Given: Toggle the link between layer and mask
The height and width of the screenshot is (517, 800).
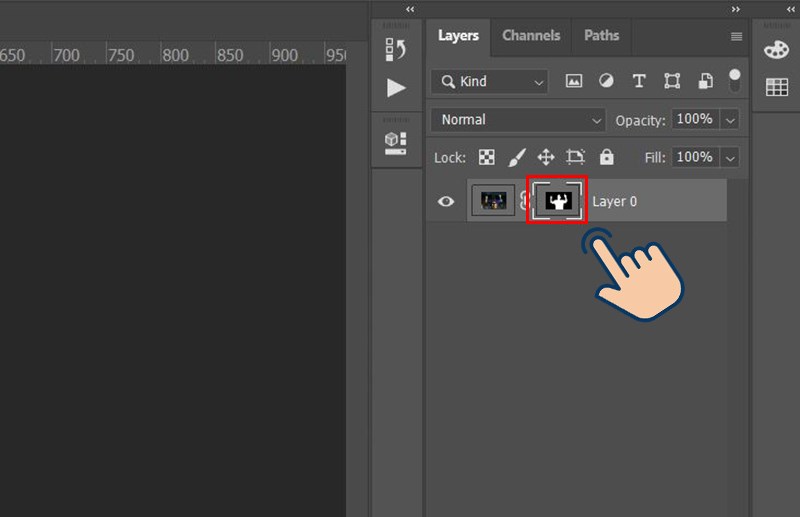Looking at the screenshot, I should (524, 201).
